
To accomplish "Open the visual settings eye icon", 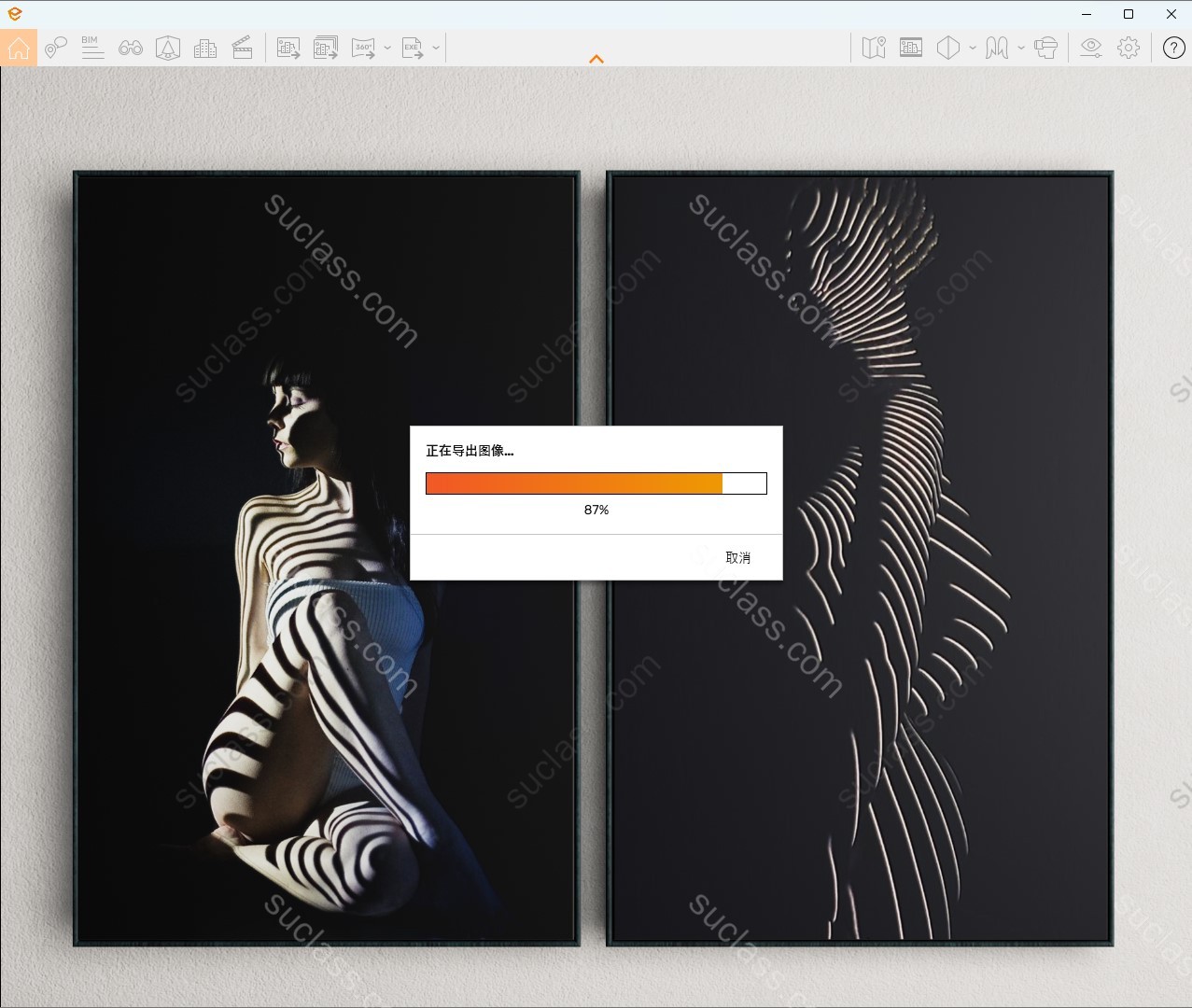I will click(x=1091, y=48).
